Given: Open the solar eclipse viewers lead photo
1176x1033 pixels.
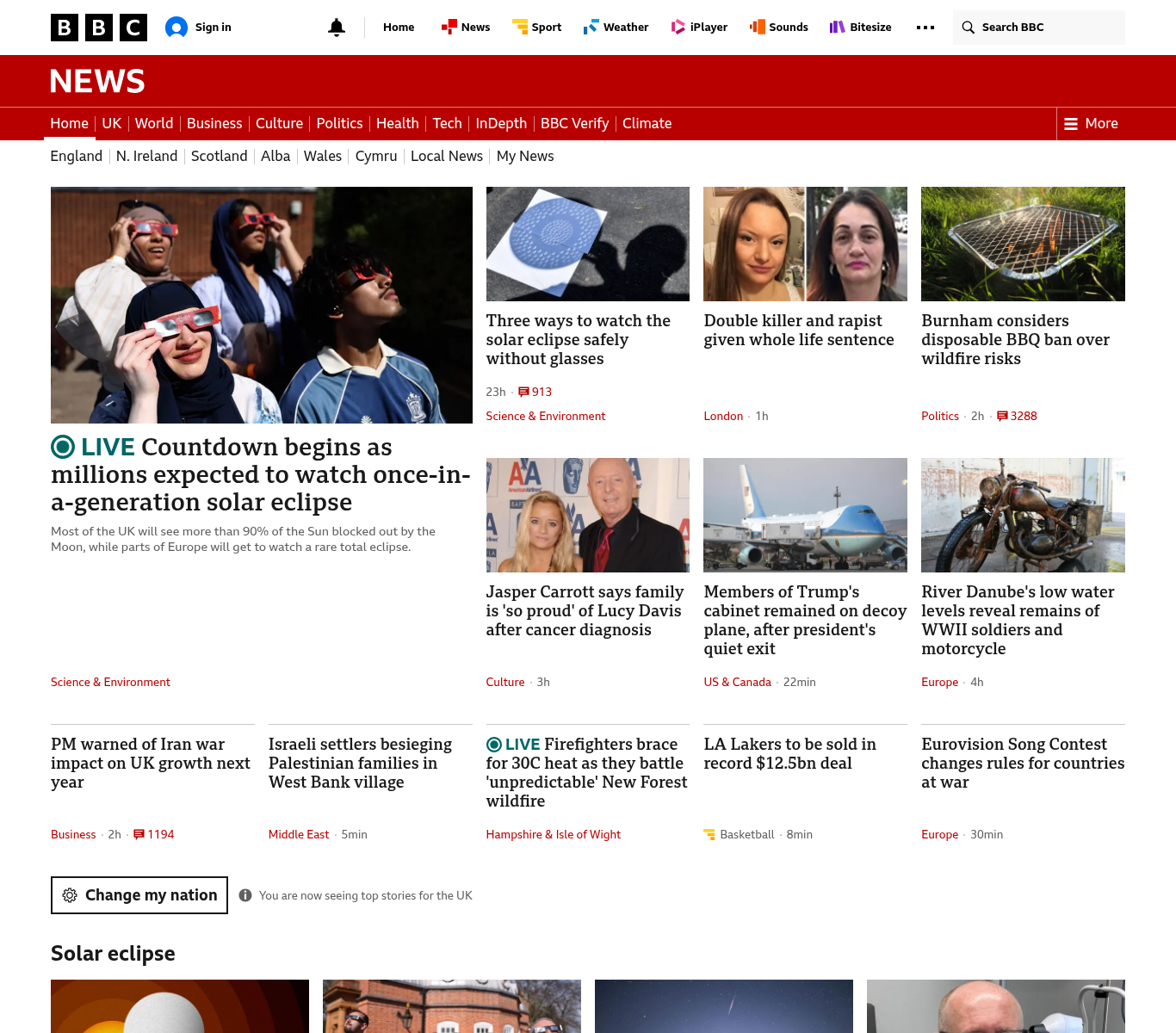Looking at the screenshot, I should [x=262, y=305].
